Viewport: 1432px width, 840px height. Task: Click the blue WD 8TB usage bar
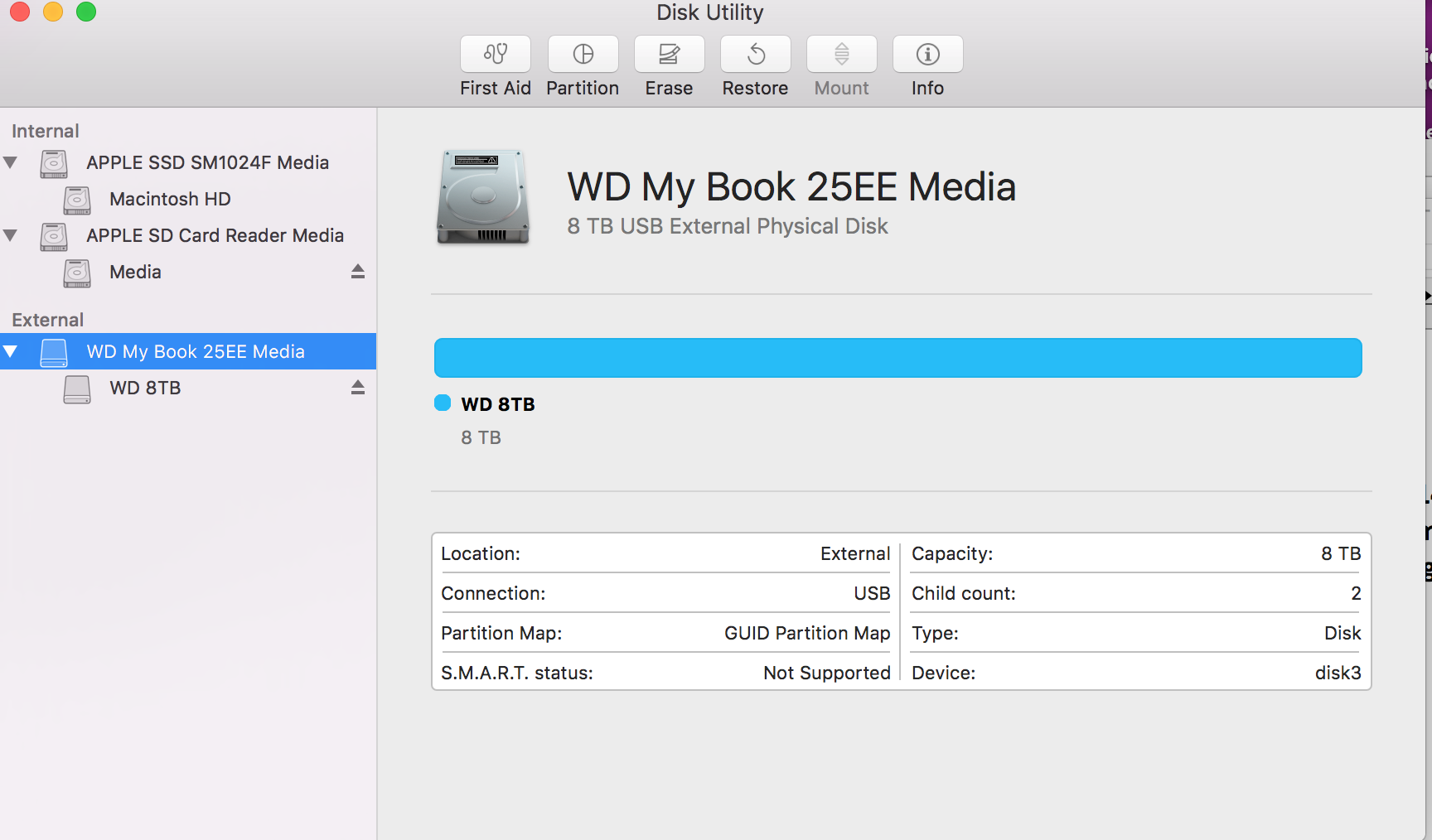click(x=898, y=358)
